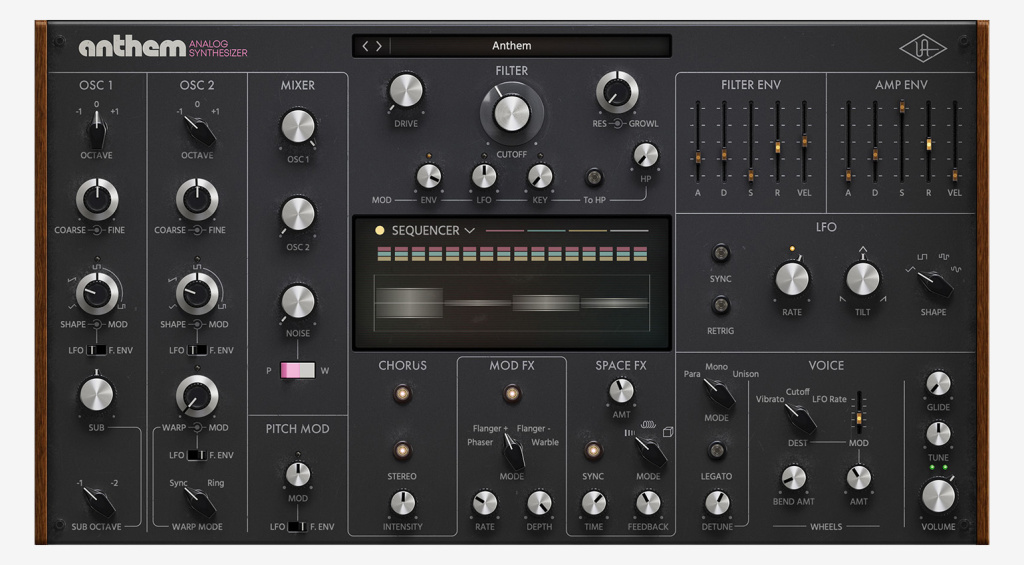Screen dimensions: 1024x565
Task: Toggle the pink/white noise P-W switch
Action: (297, 370)
